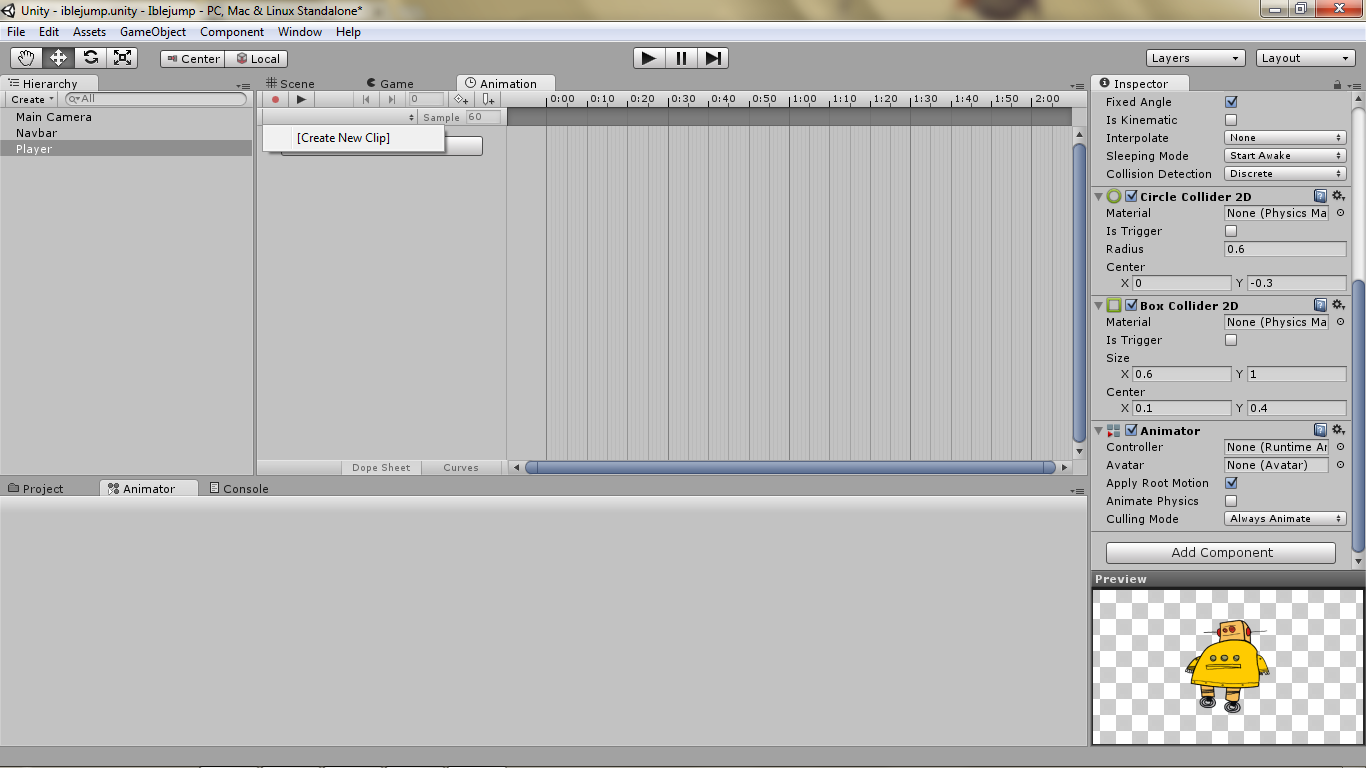The image size is (1366, 768).
Task: Select the Hand (pan) tool
Action: [26, 57]
